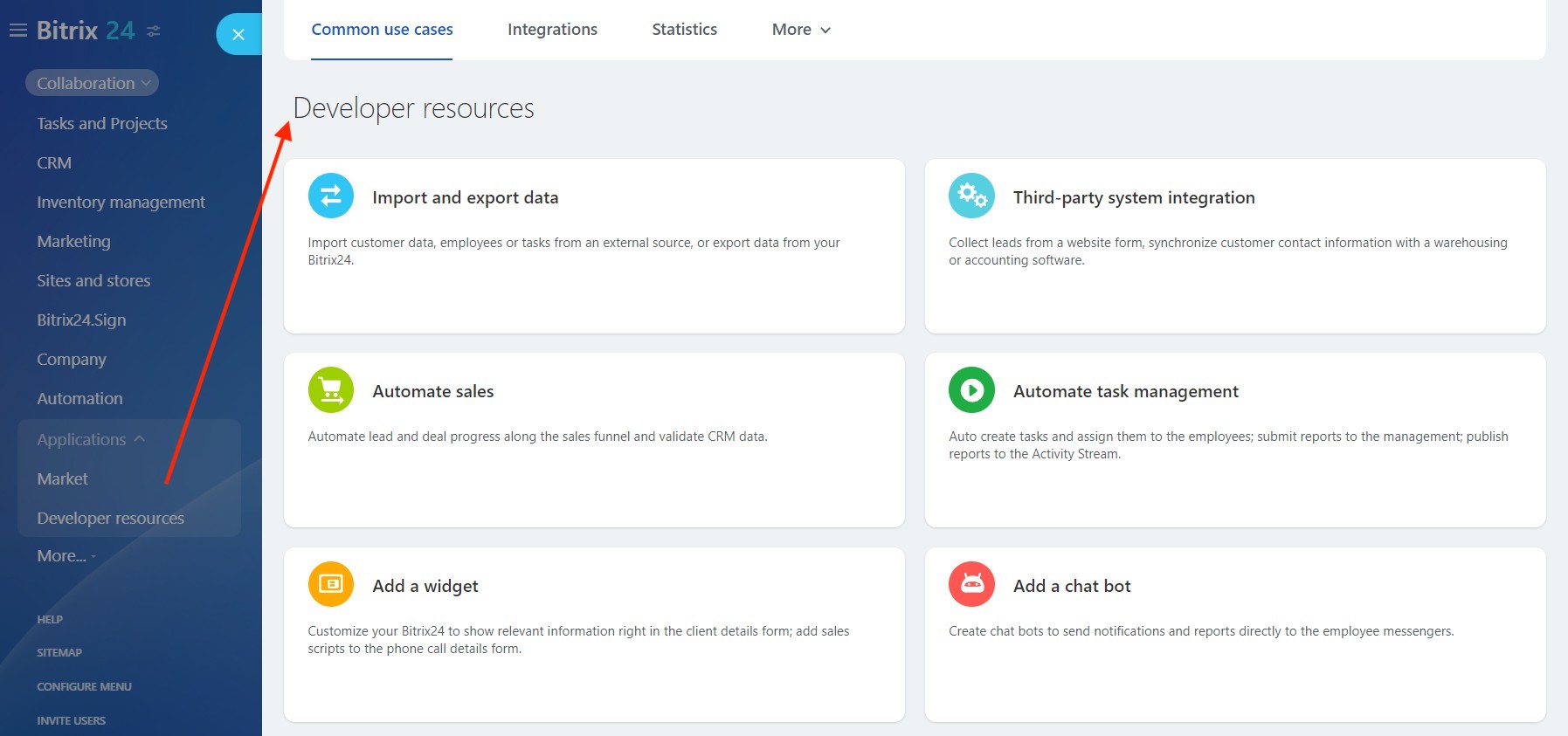Collapse the Applications section in sidebar
This screenshot has height=736, width=1568.
point(90,439)
